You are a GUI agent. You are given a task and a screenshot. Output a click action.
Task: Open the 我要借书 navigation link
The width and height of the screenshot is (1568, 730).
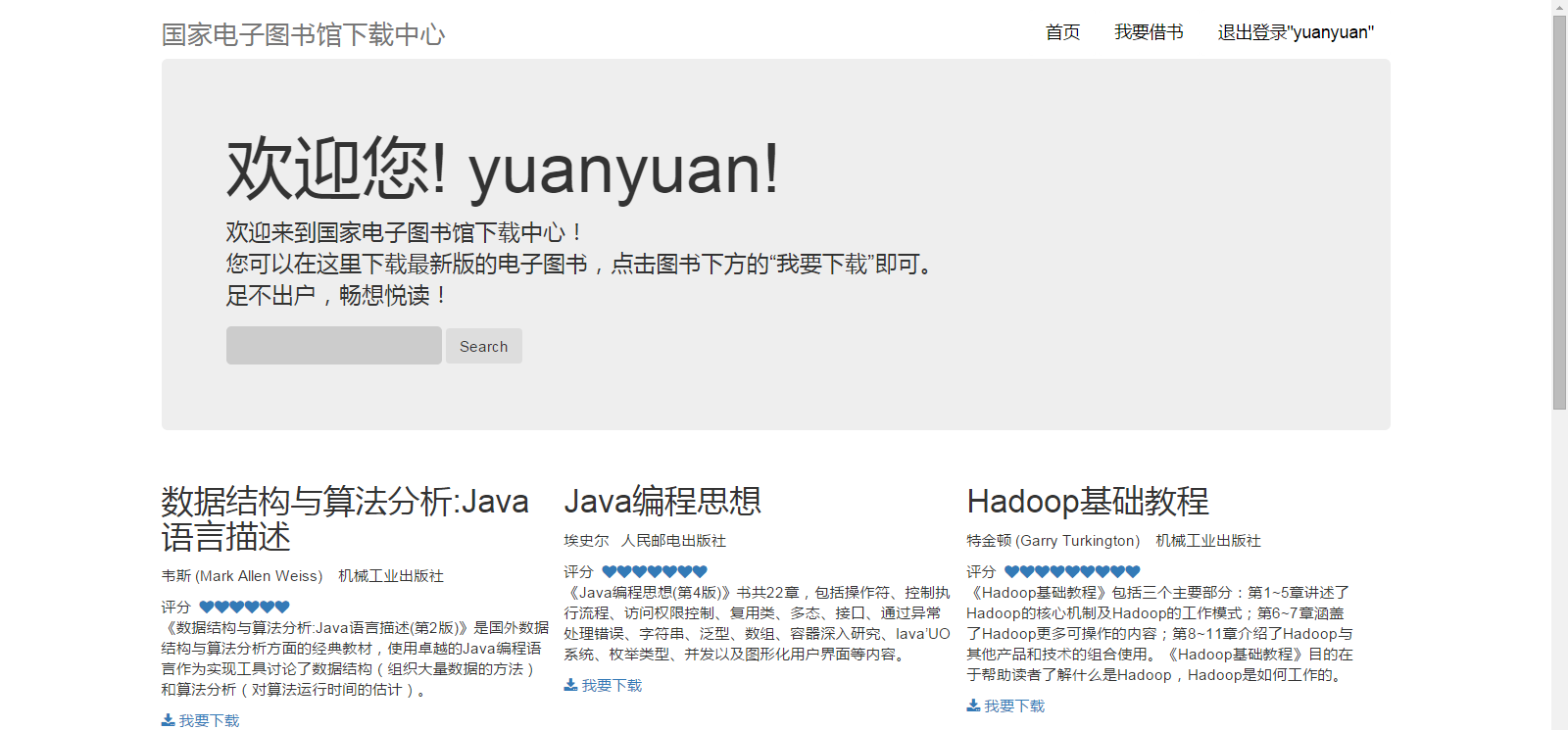pos(1149,32)
